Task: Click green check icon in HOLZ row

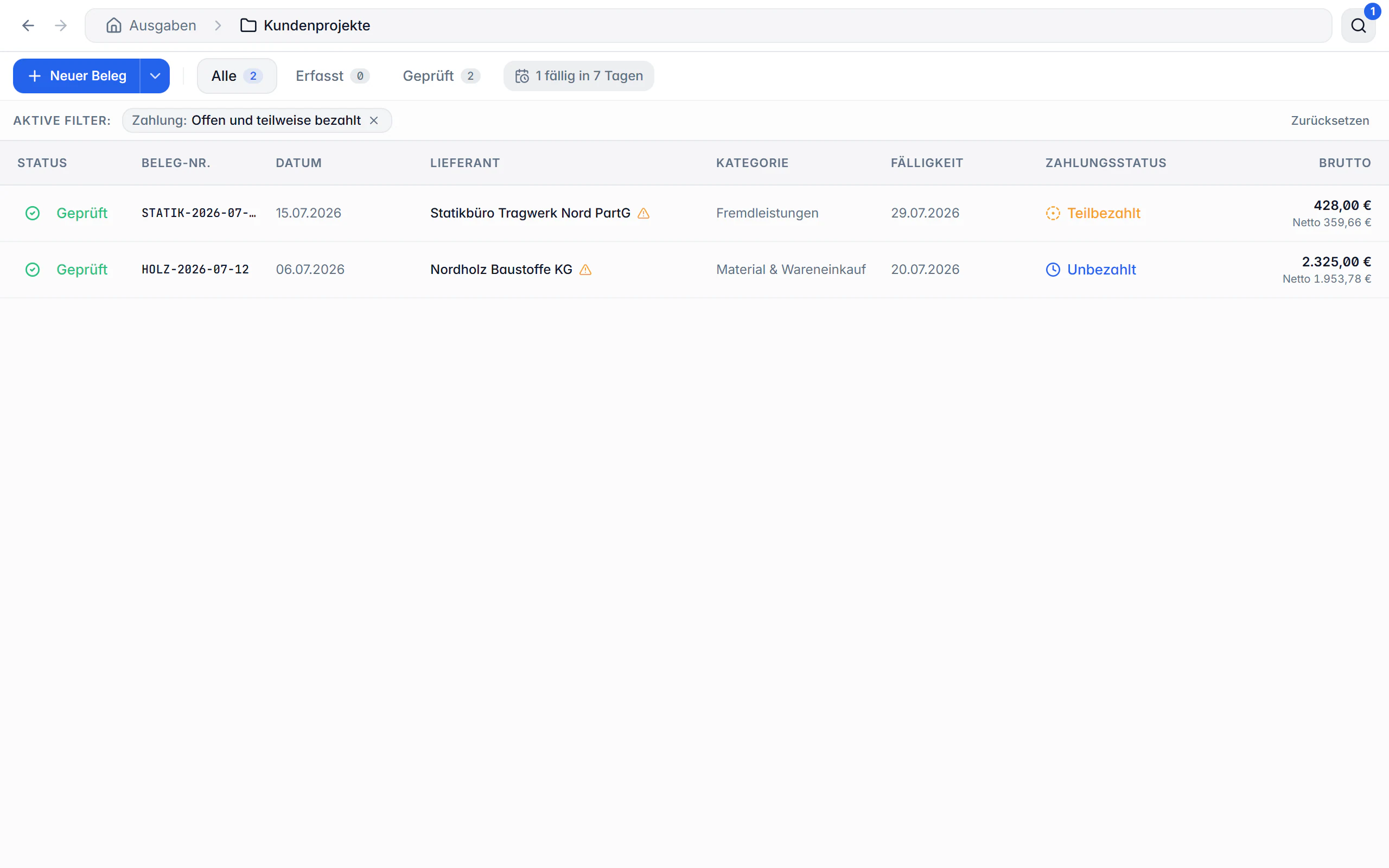Action: point(33,269)
